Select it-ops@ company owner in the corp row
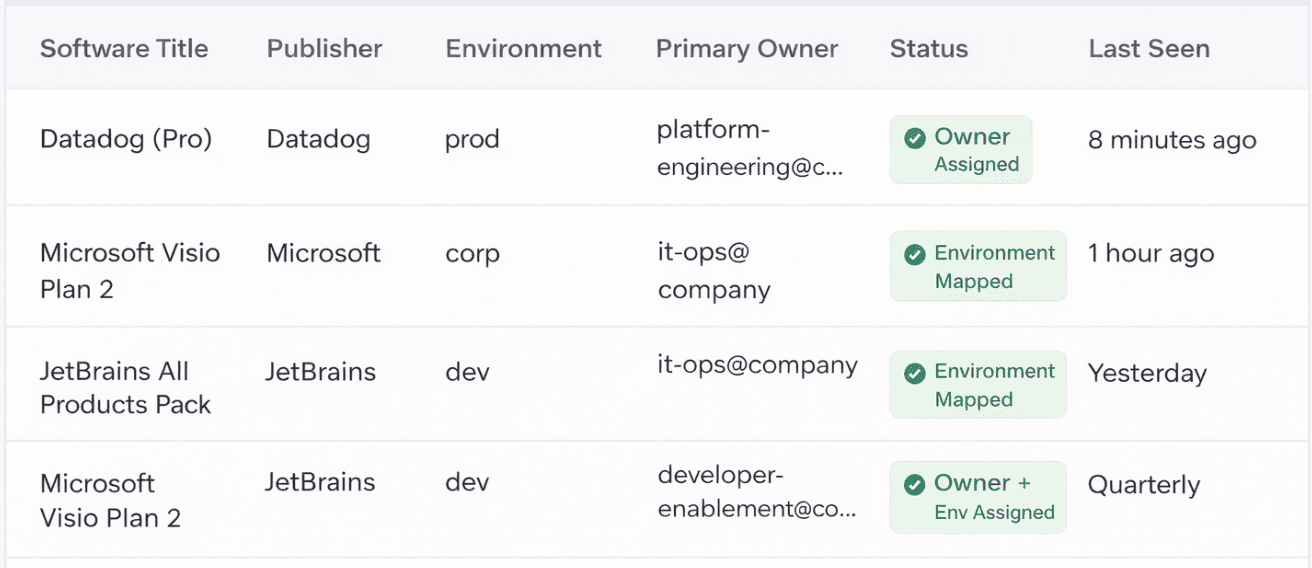Screen dimensions: 1312x568 click(714, 271)
